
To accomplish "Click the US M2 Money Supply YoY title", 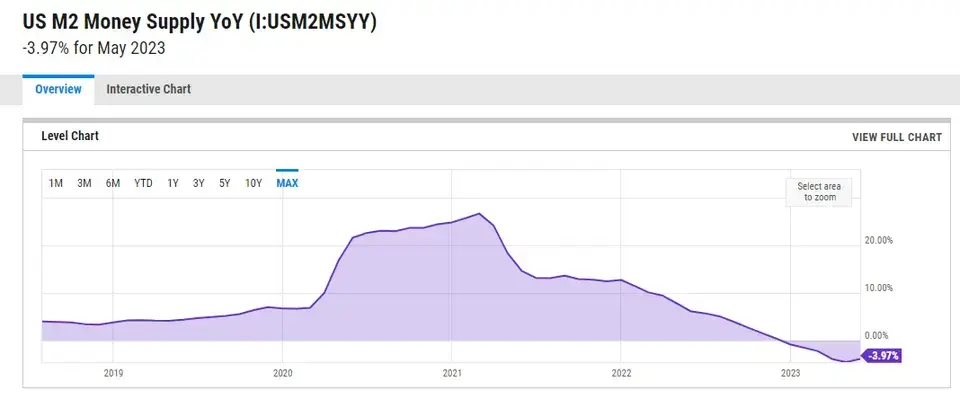I will (200, 21).
